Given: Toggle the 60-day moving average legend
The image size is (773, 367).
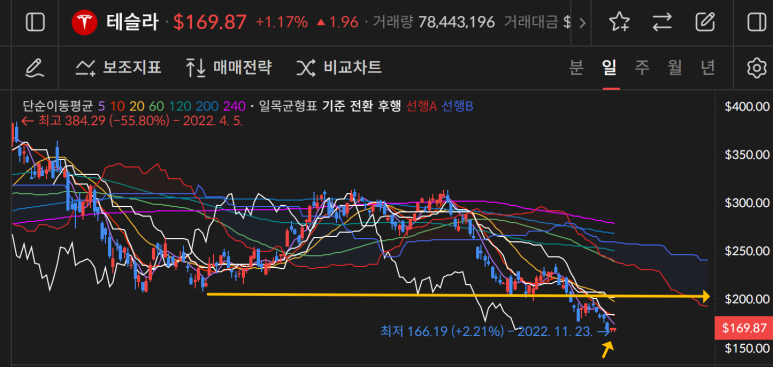Looking at the screenshot, I should click(x=156, y=106).
